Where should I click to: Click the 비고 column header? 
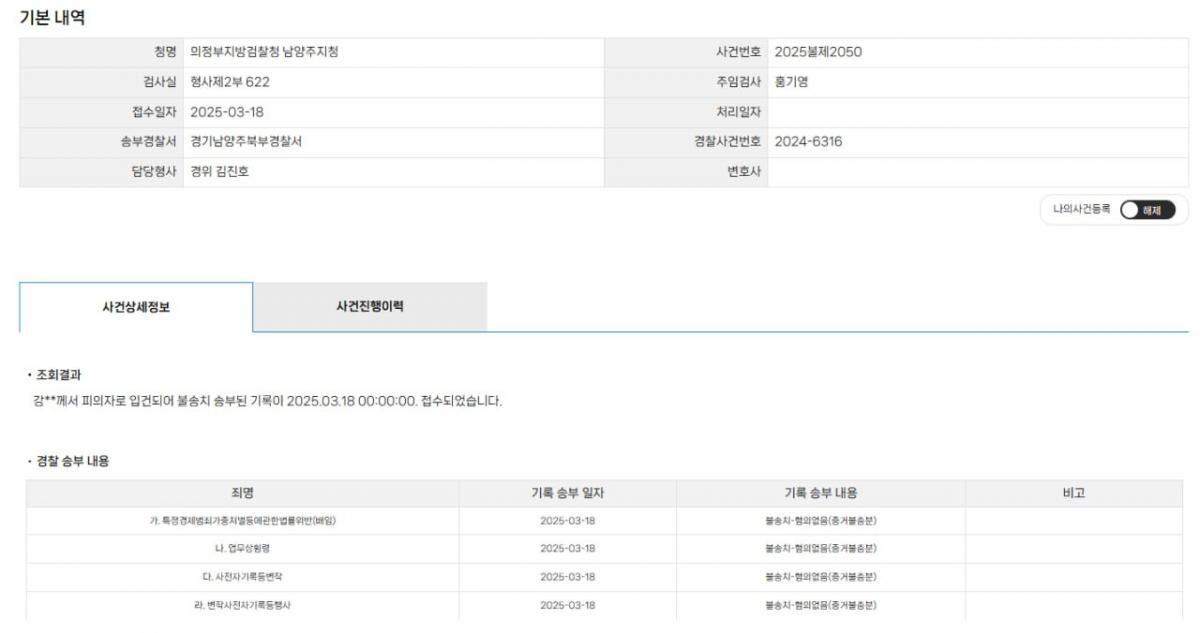point(1075,493)
